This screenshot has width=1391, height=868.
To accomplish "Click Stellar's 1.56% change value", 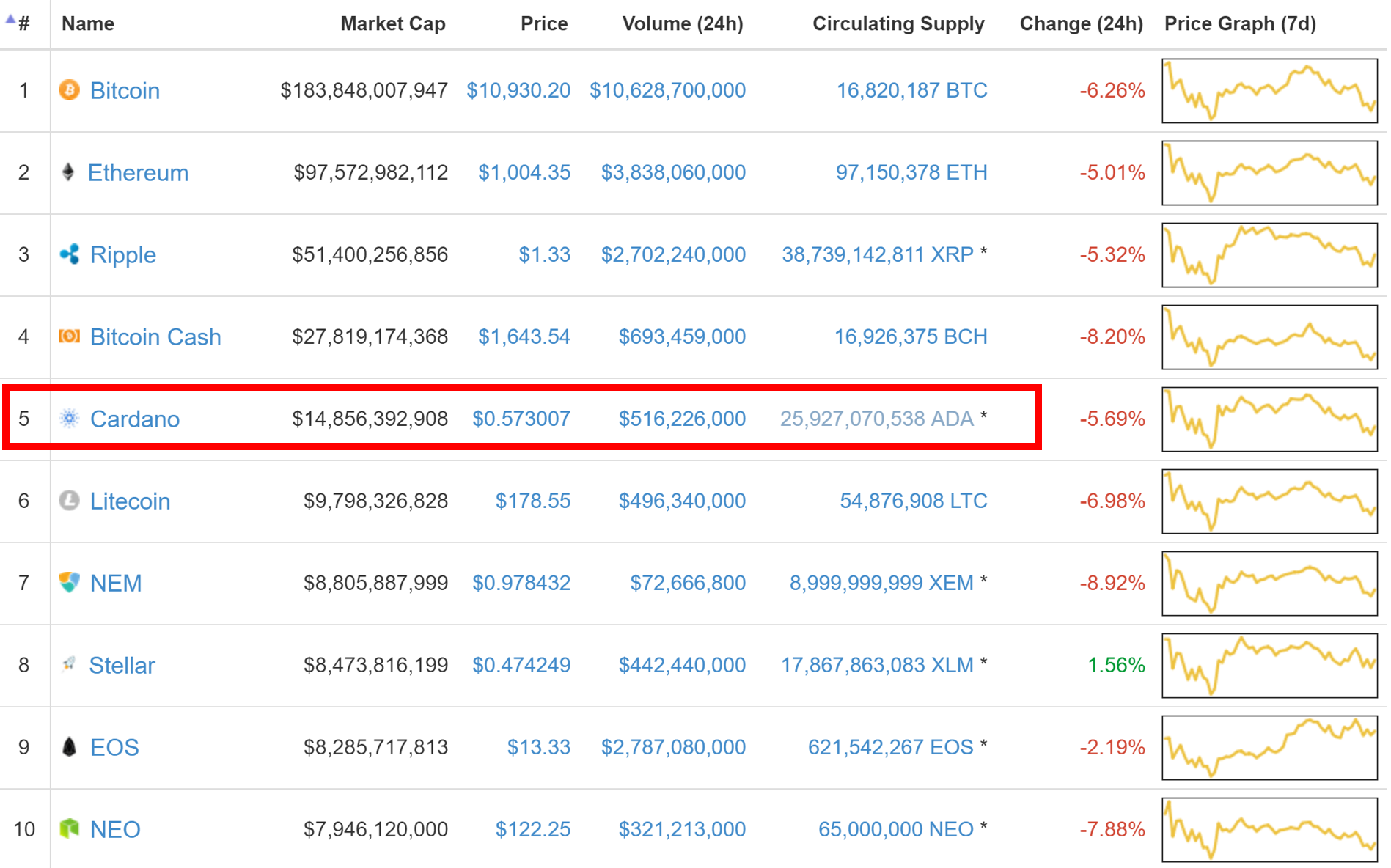I will (x=1116, y=665).
